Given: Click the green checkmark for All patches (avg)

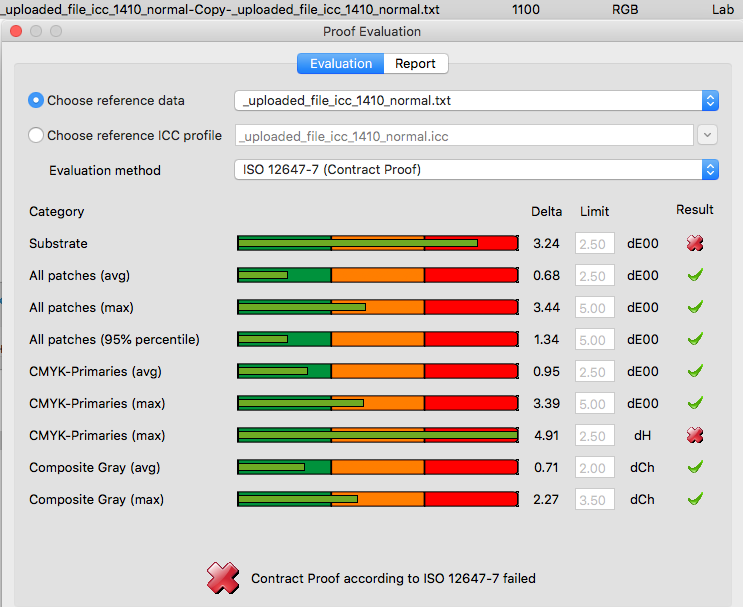Looking at the screenshot, I should [695, 275].
